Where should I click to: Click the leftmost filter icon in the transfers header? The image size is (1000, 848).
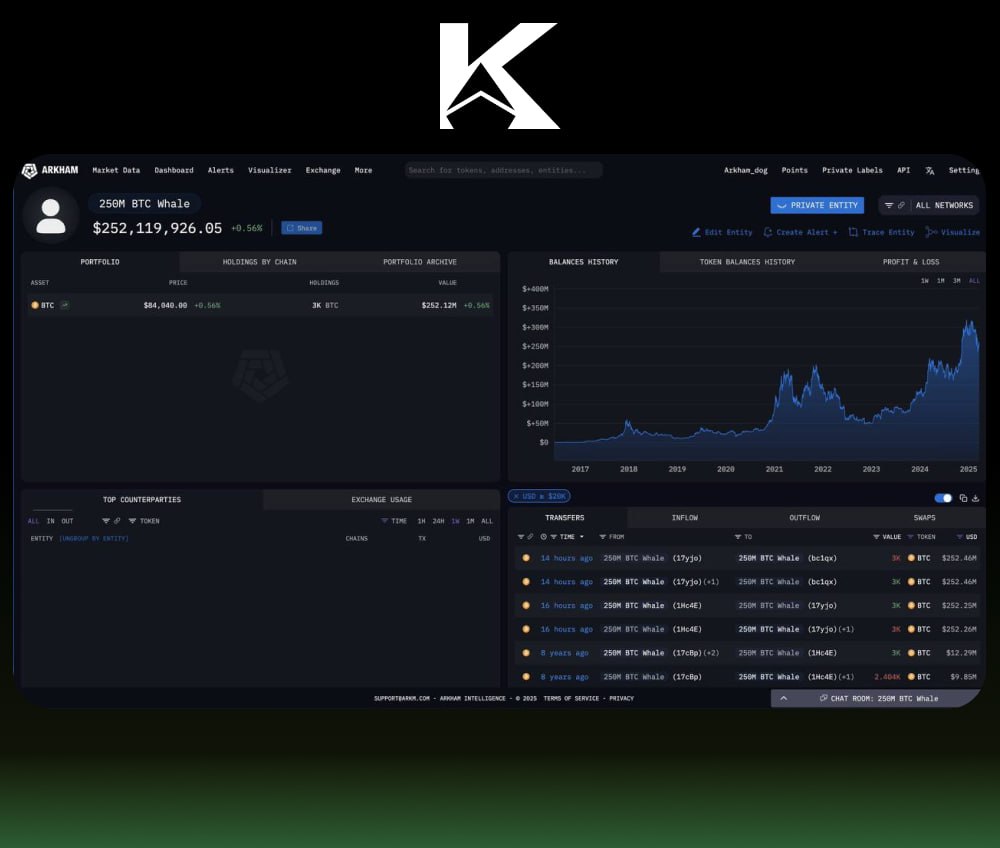coord(521,537)
